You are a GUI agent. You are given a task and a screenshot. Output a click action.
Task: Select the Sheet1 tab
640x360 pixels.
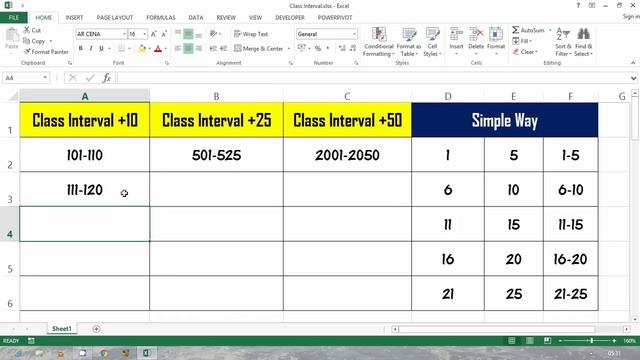[62, 329]
